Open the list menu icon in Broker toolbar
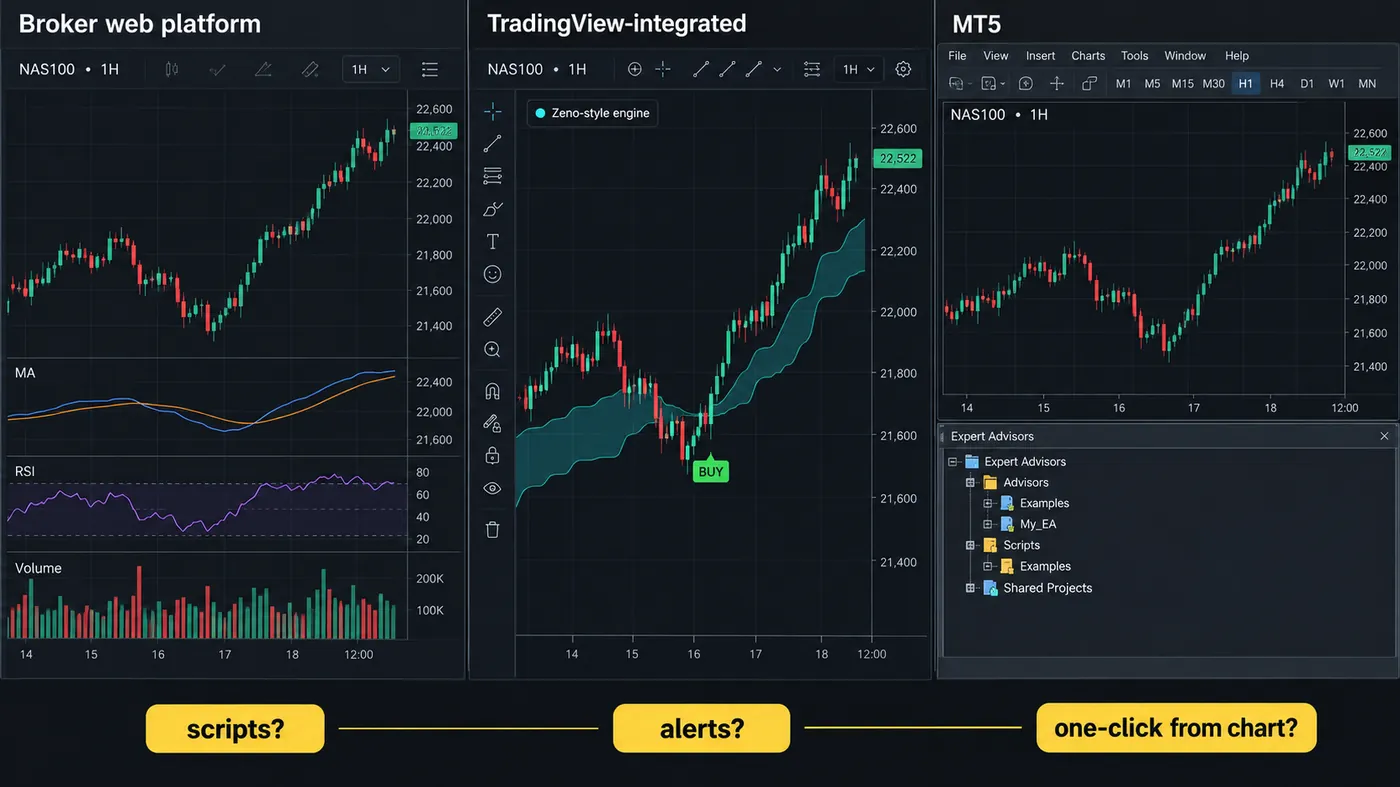Screen dimensions: 1400x787 (x=430, y=69)
